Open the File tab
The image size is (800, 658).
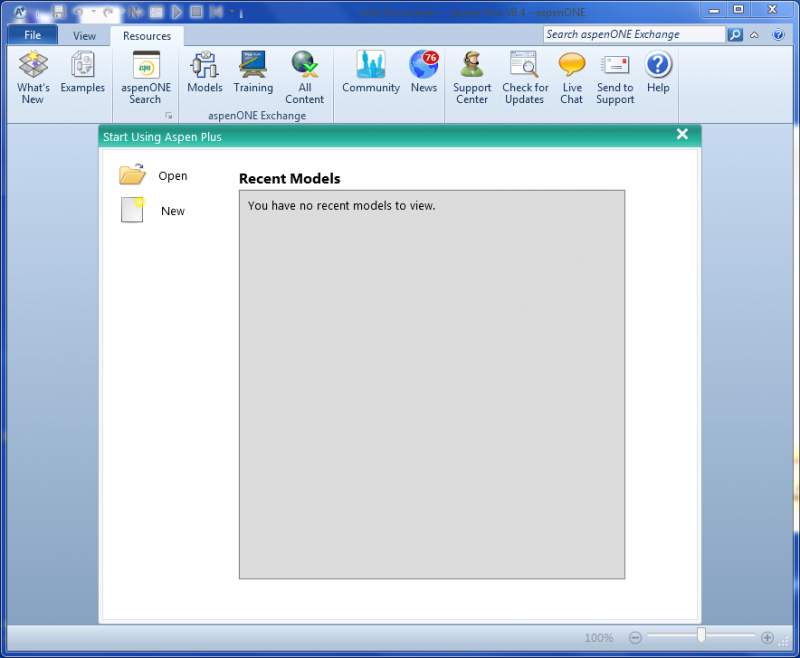[33, 35]
